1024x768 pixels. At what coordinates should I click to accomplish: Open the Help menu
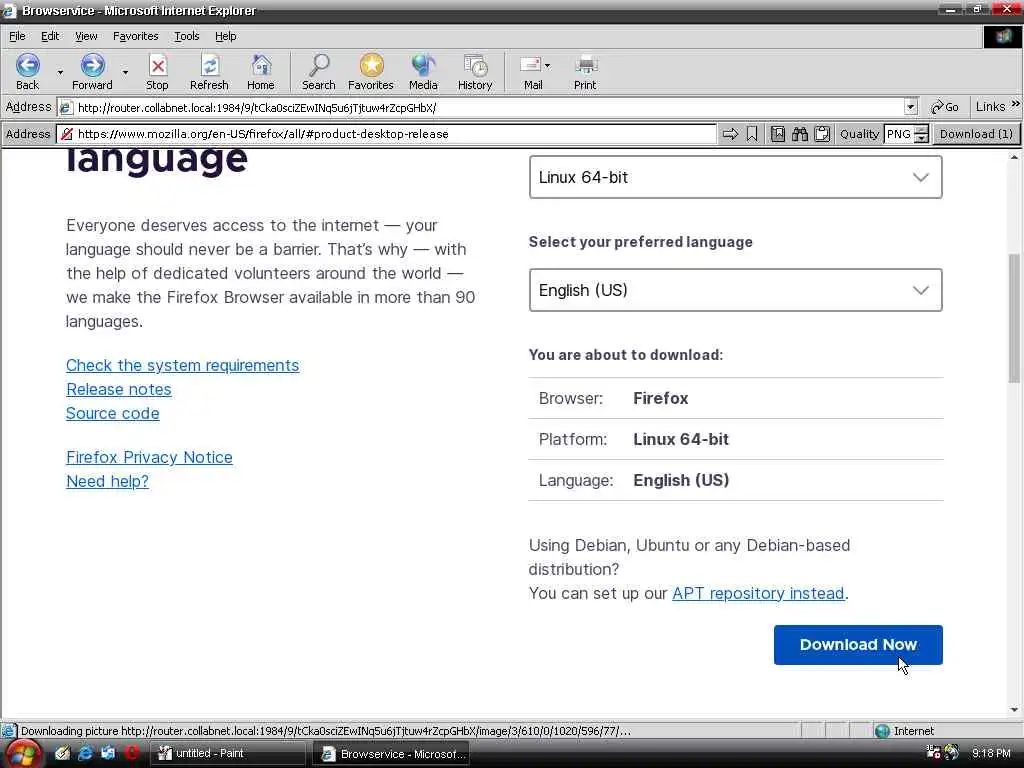point(225,36)
